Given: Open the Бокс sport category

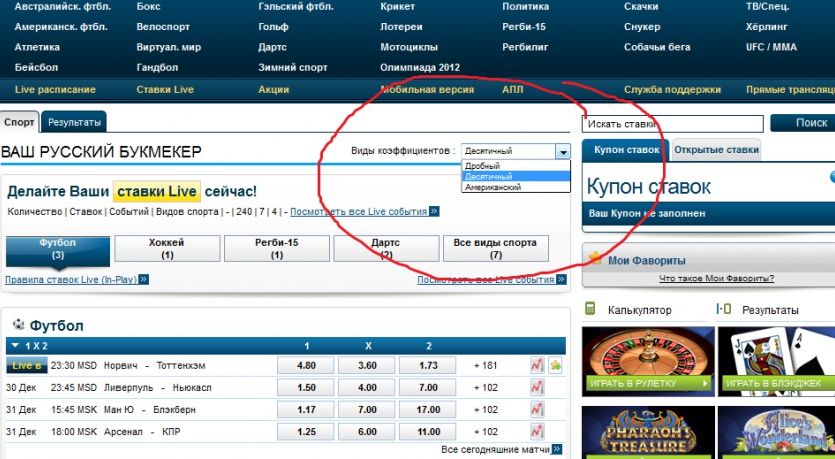Looking at the screenshot, I should click(148, 7).
